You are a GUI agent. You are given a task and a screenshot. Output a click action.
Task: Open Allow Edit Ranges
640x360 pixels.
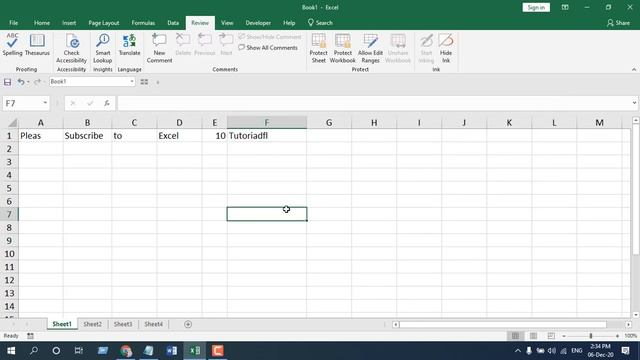click(370, 48)
